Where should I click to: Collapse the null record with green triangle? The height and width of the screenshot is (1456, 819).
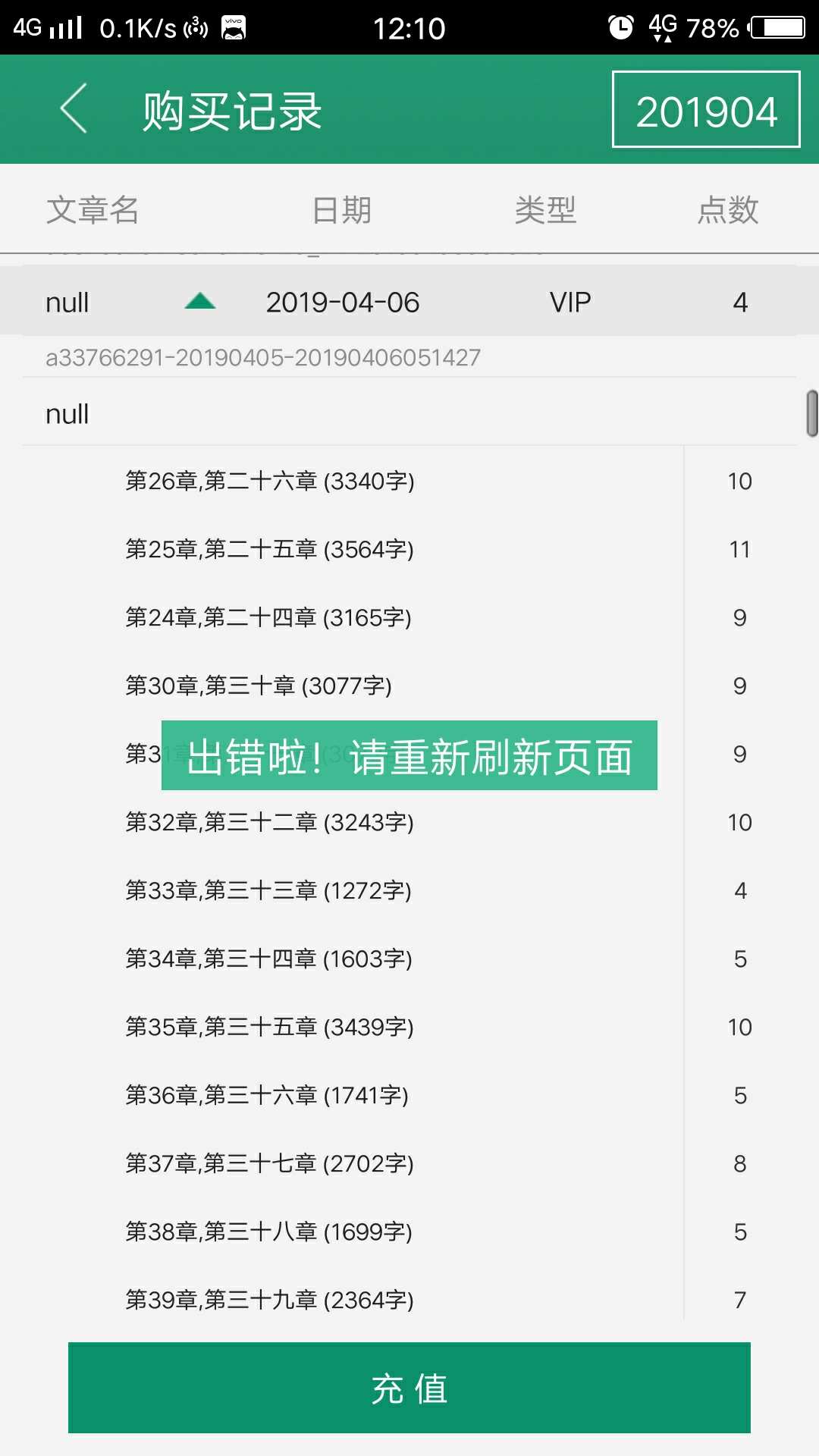[200, 302]
